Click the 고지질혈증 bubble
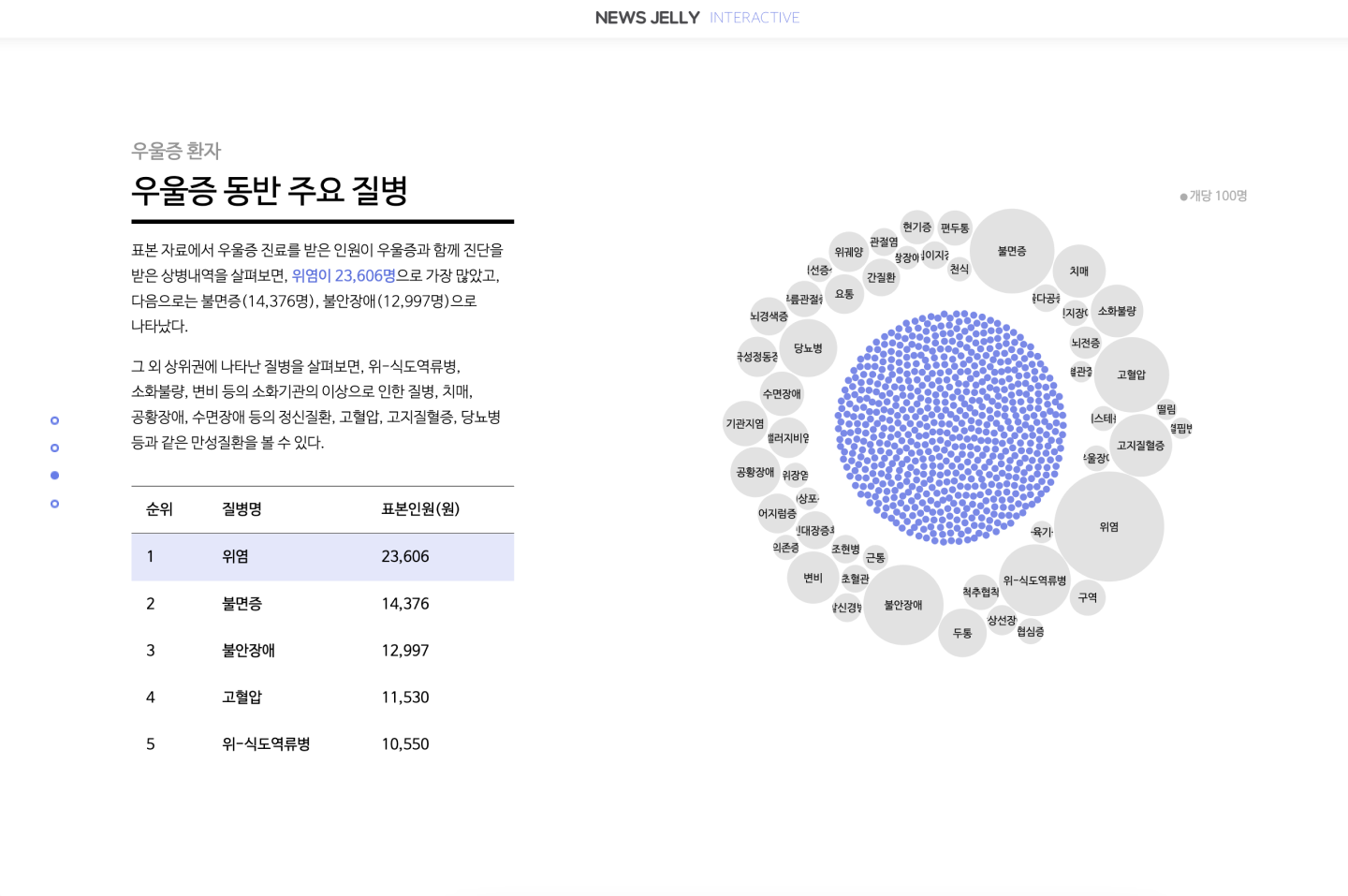Screen dimensions: 1348x896 [1140, 446]
